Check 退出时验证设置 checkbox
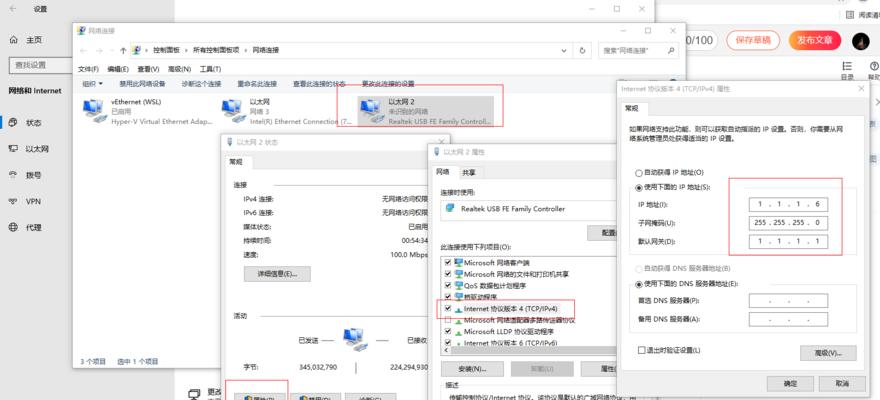The width and height of the screenshot is (880, 400). click(641, 350)
